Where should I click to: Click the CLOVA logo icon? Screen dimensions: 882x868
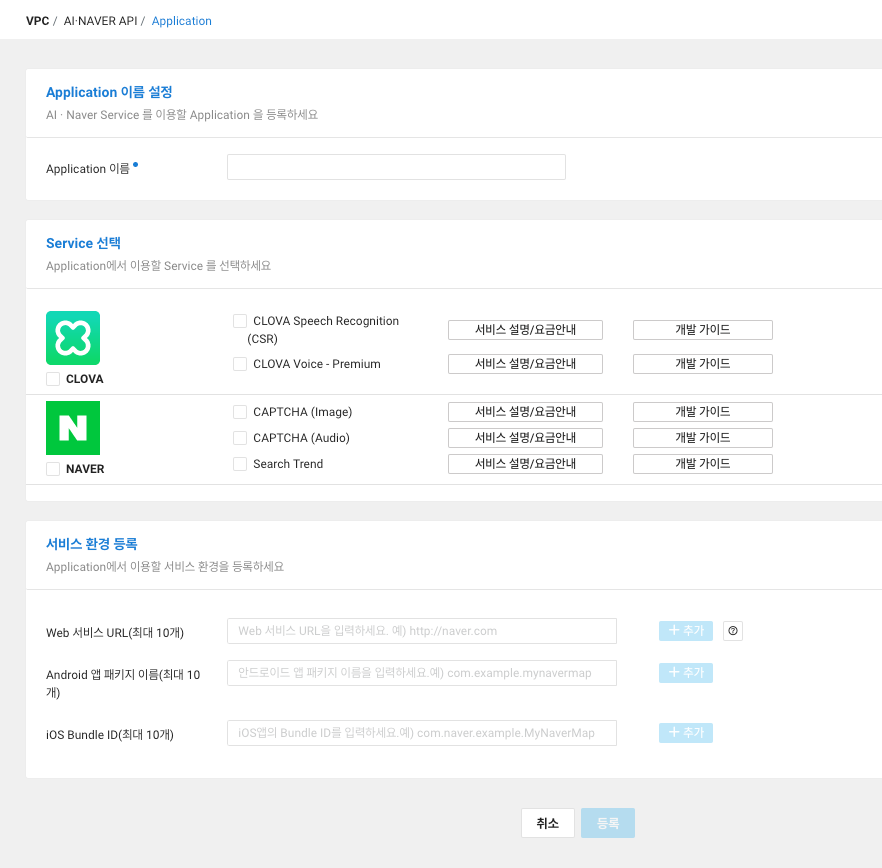73,338
